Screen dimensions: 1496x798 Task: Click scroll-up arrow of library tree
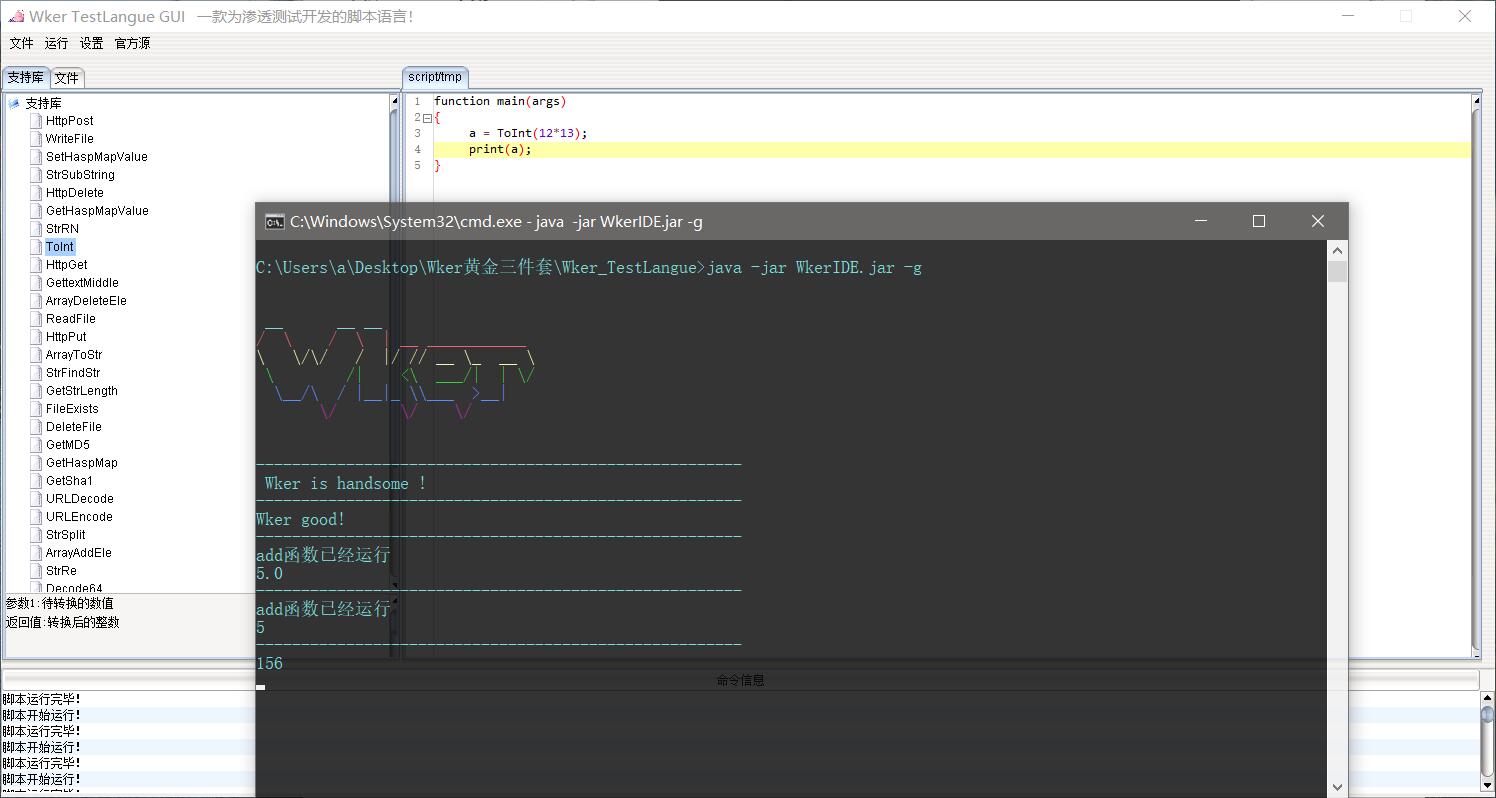(x=394, y=101)
